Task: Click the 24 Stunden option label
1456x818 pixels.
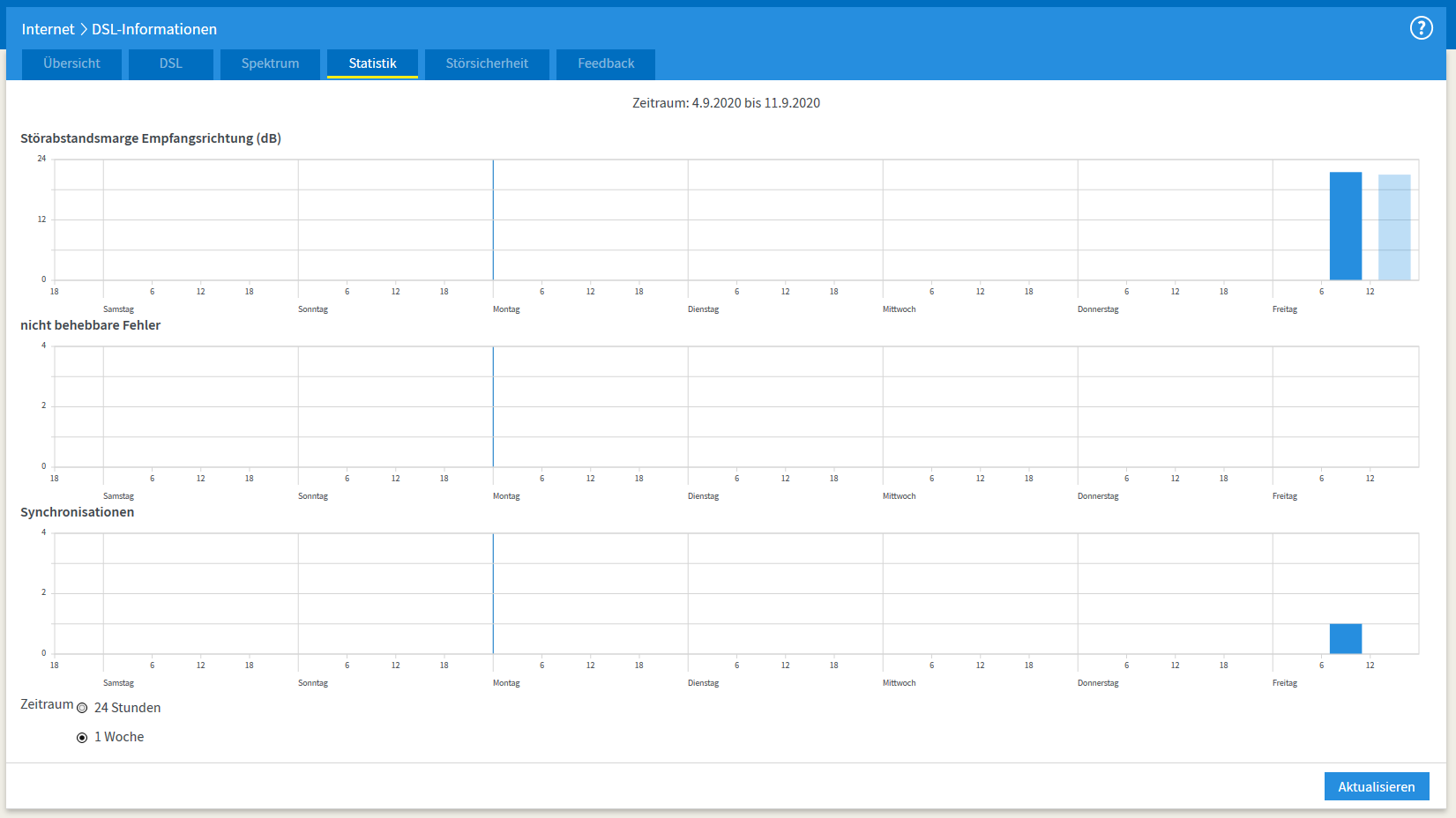Action: (127, 708)
